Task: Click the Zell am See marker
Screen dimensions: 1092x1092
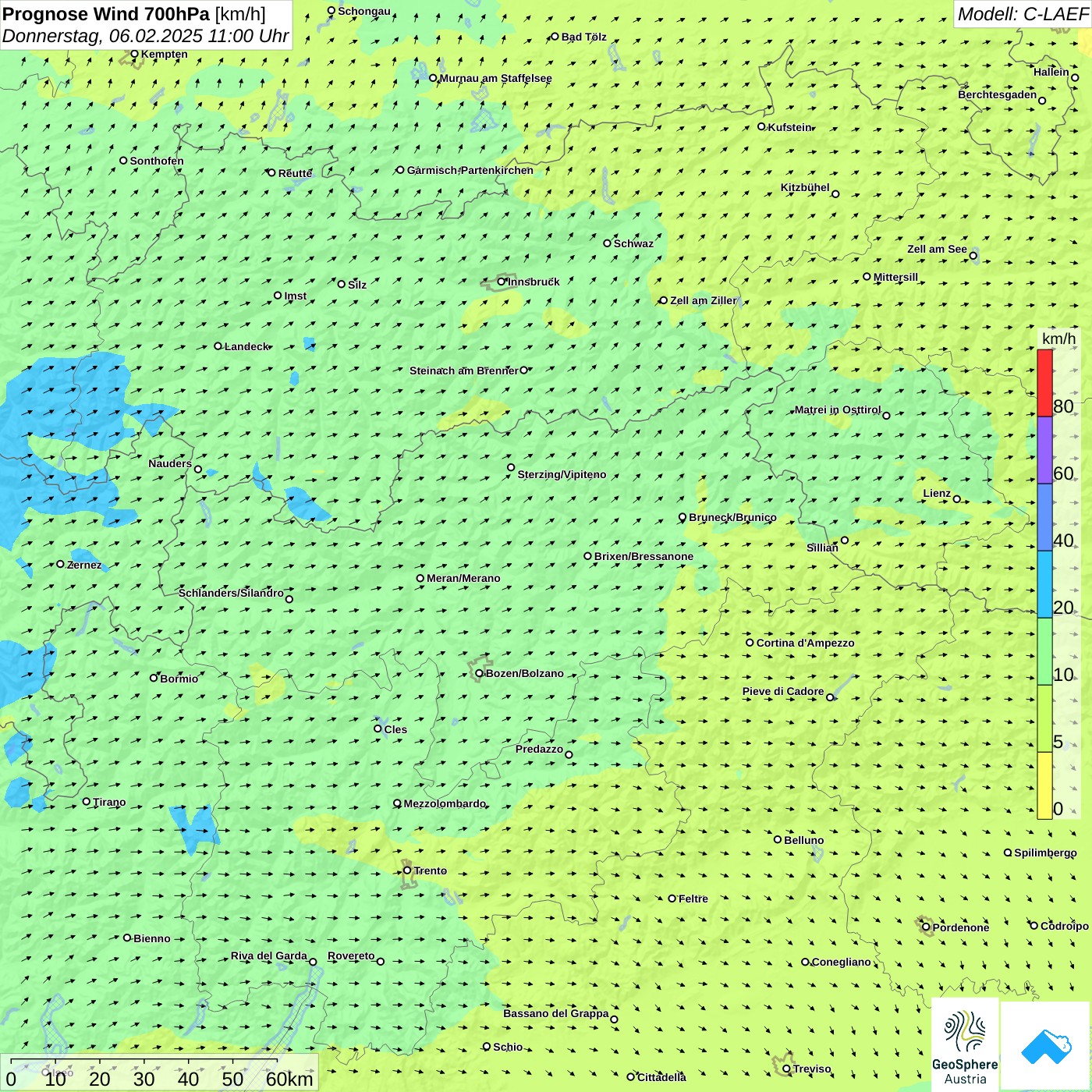Action: [x=973, y=255]
